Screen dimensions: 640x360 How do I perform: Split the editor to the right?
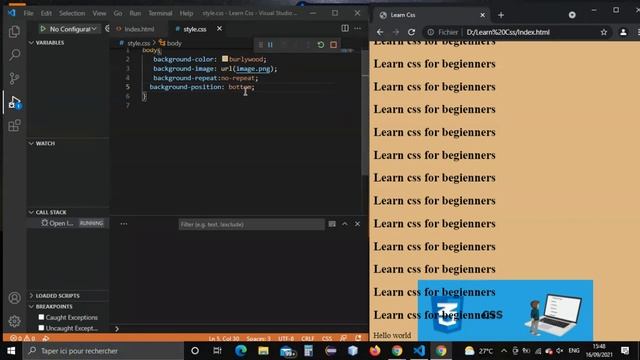(x=345, y=28)
